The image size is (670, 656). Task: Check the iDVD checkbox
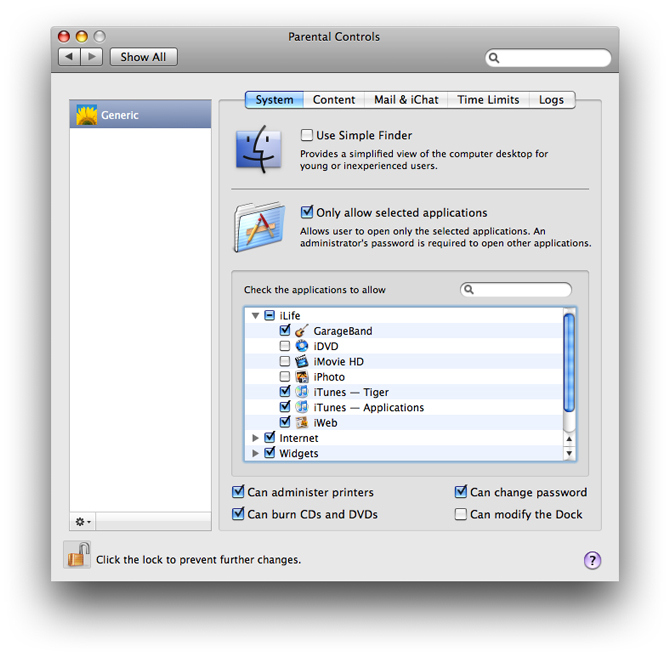click(285, 346)
